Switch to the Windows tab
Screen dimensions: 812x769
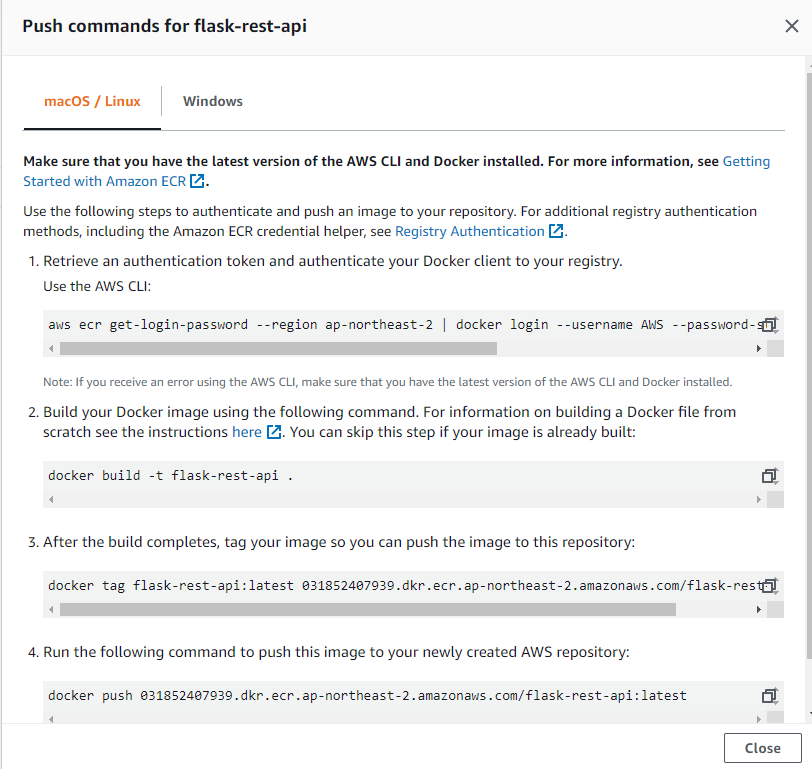pyautogui.click(x=213, y=101)
